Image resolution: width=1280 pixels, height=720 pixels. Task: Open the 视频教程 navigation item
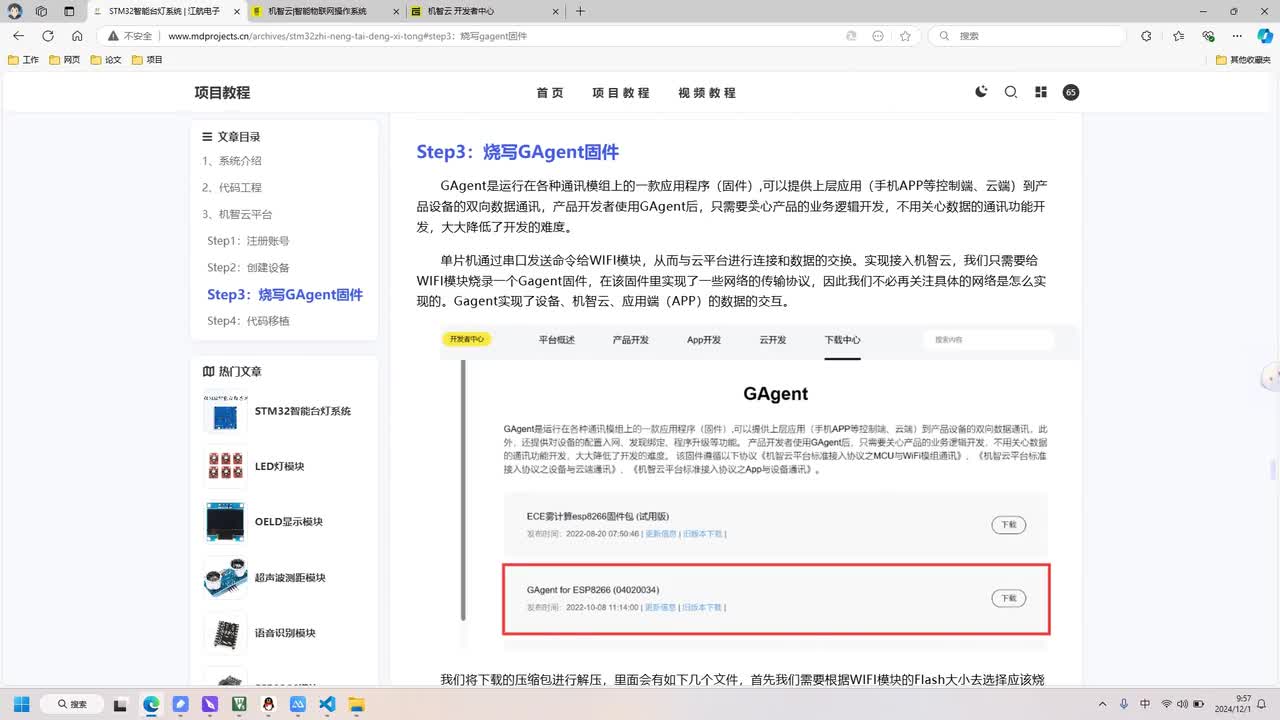707,92
